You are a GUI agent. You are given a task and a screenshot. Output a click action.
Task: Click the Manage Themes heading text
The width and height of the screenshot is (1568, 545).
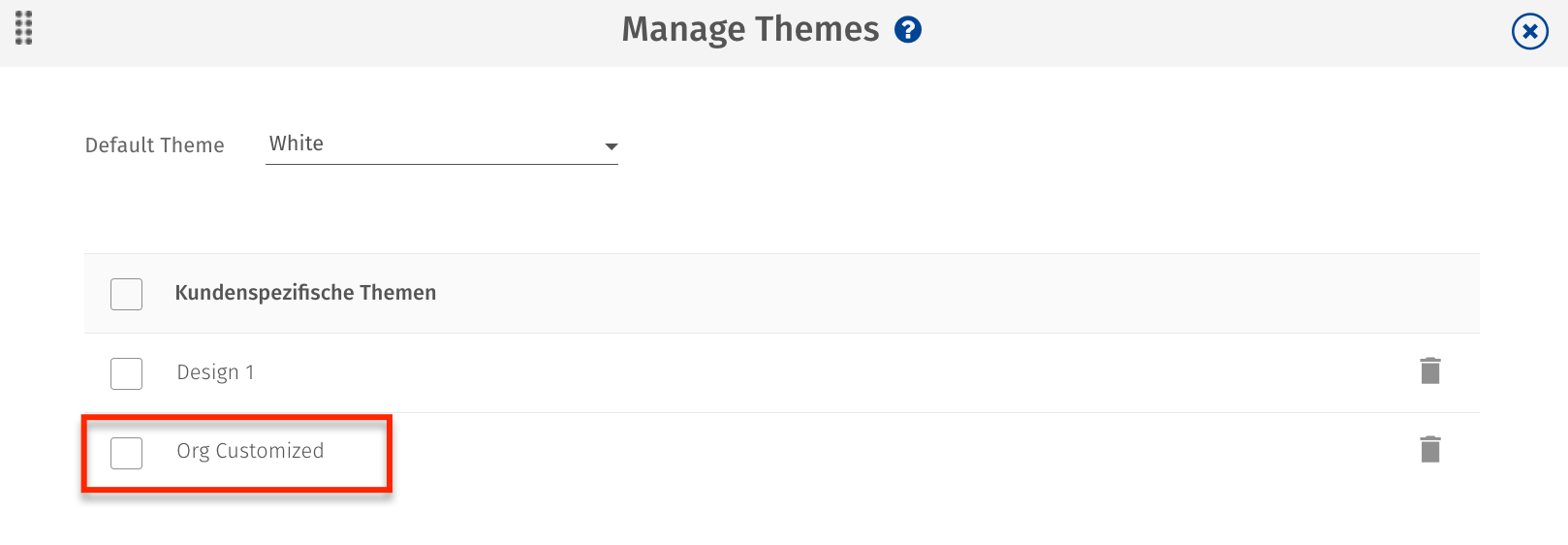[750, 30]
